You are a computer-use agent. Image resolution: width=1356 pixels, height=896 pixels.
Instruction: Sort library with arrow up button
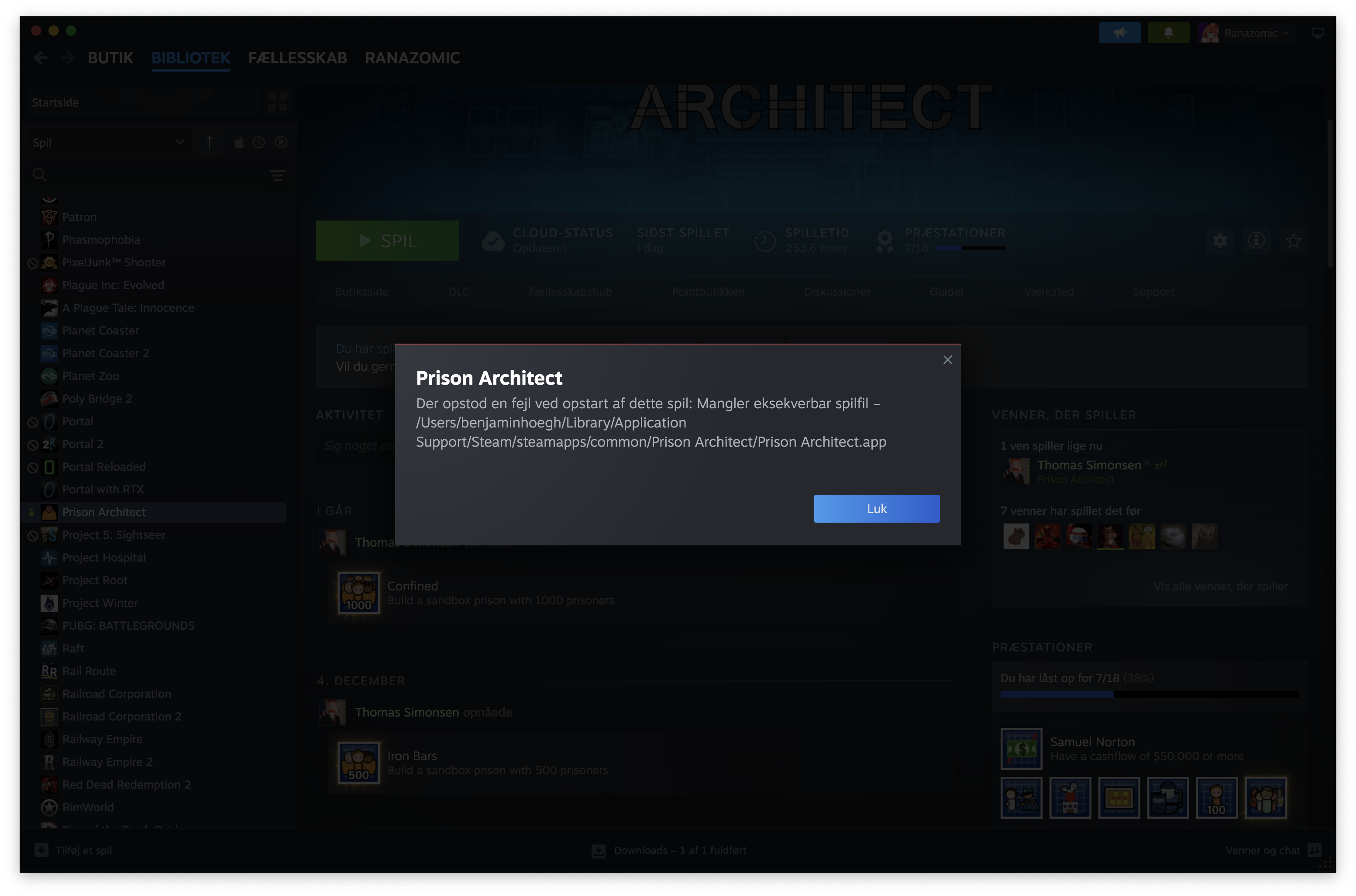(209, 142)
